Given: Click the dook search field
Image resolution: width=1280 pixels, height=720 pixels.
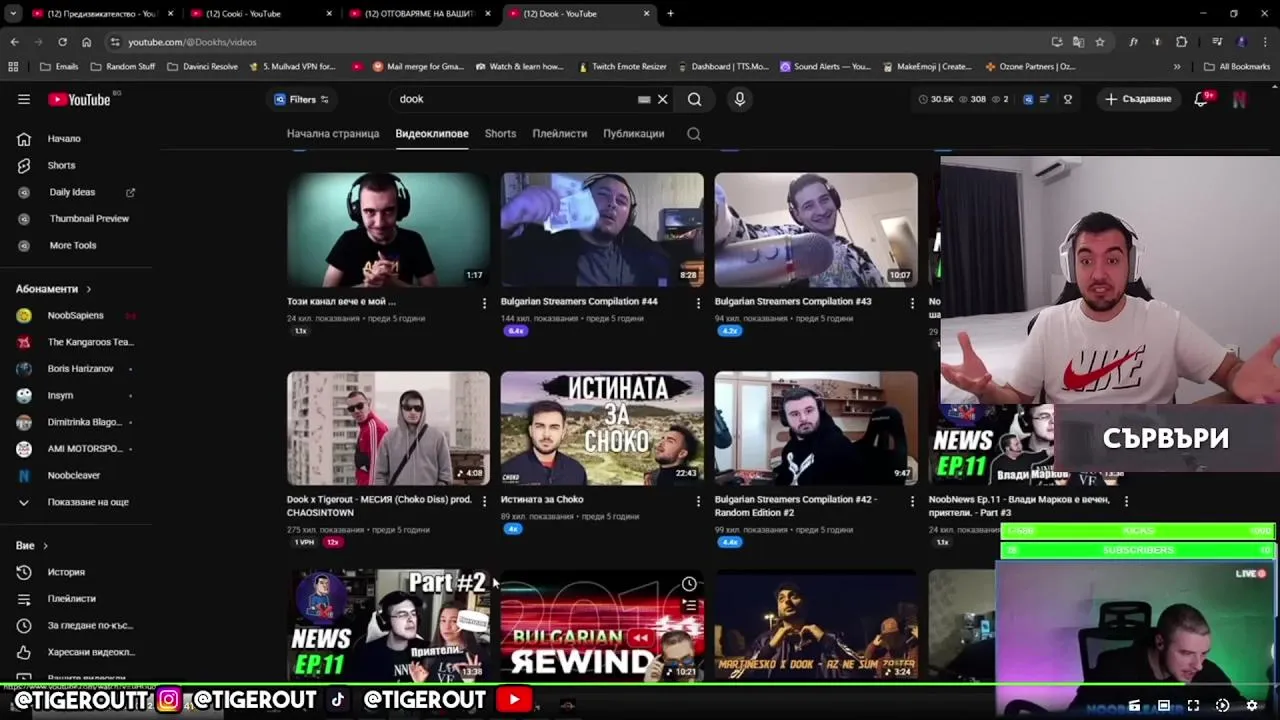Looking at the screenshot, I should pyautogui.click(x=515, y=99).
